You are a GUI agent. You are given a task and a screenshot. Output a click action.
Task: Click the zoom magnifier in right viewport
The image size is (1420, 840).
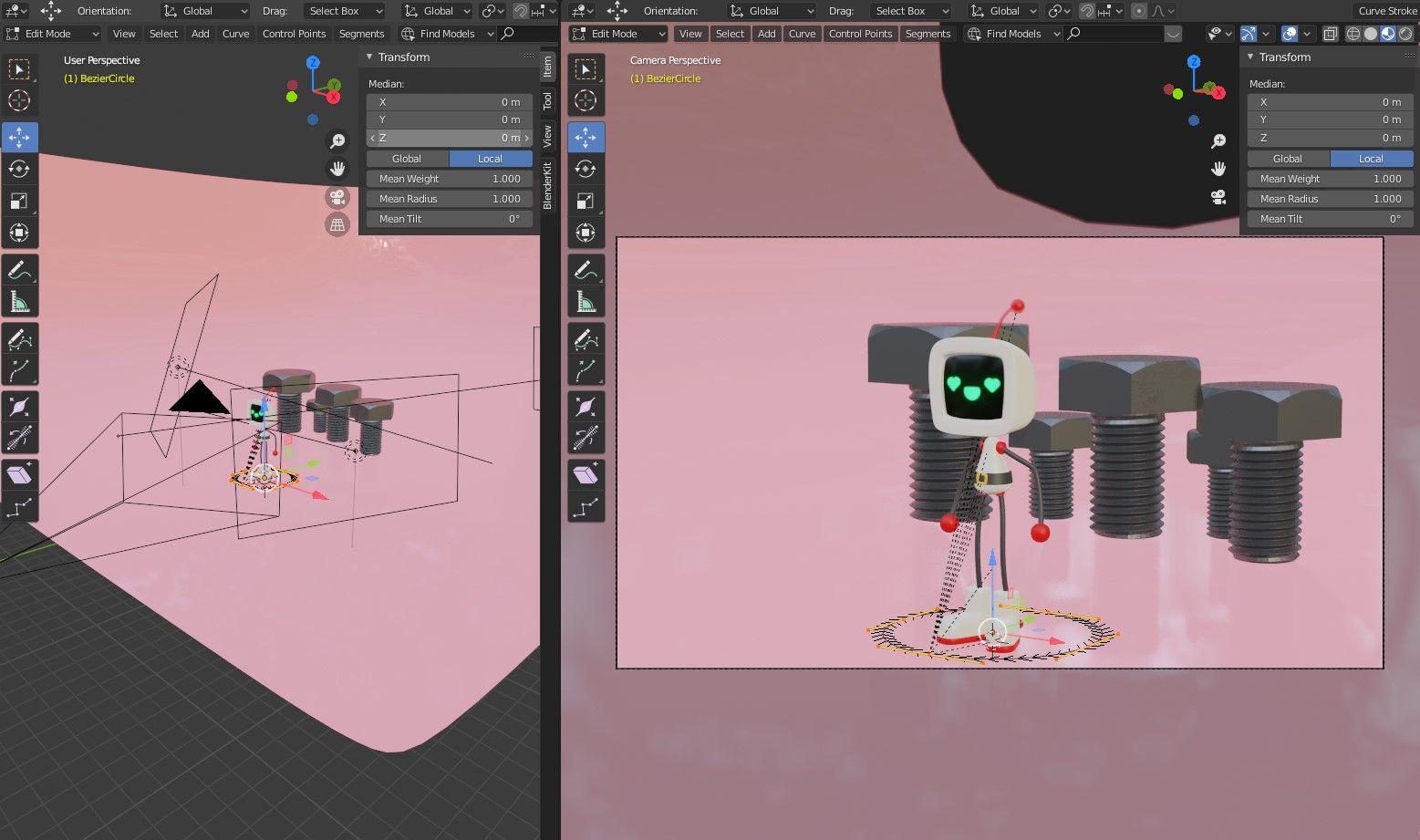point(1218,141)
